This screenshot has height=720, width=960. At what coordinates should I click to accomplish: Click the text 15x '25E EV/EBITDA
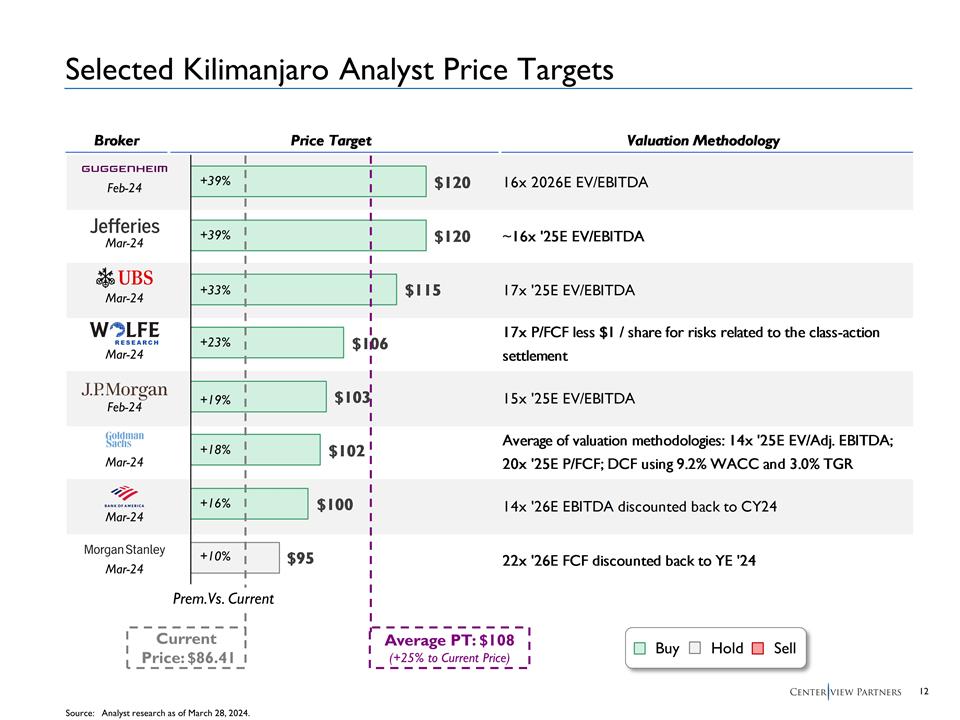click(569, 399)
